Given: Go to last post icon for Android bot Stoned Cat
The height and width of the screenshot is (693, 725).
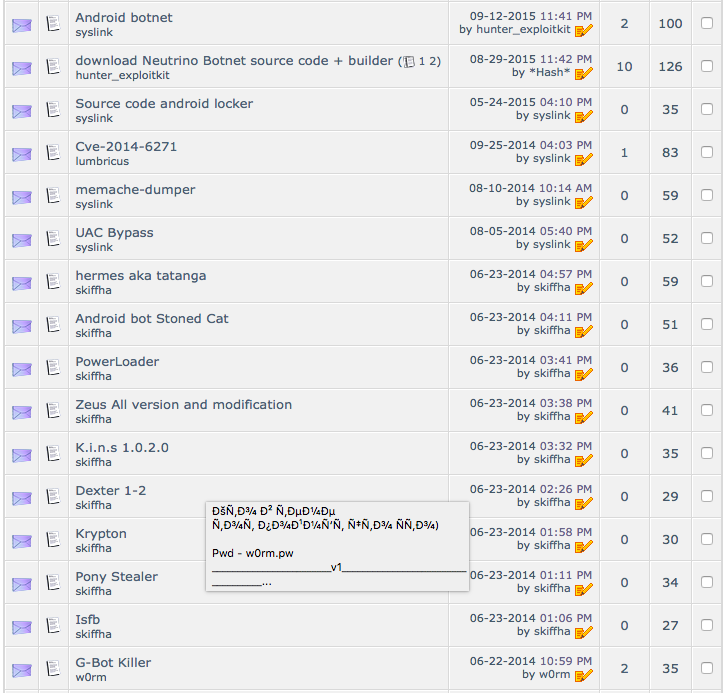Looking at the screenshot, I should pos(584,331).
